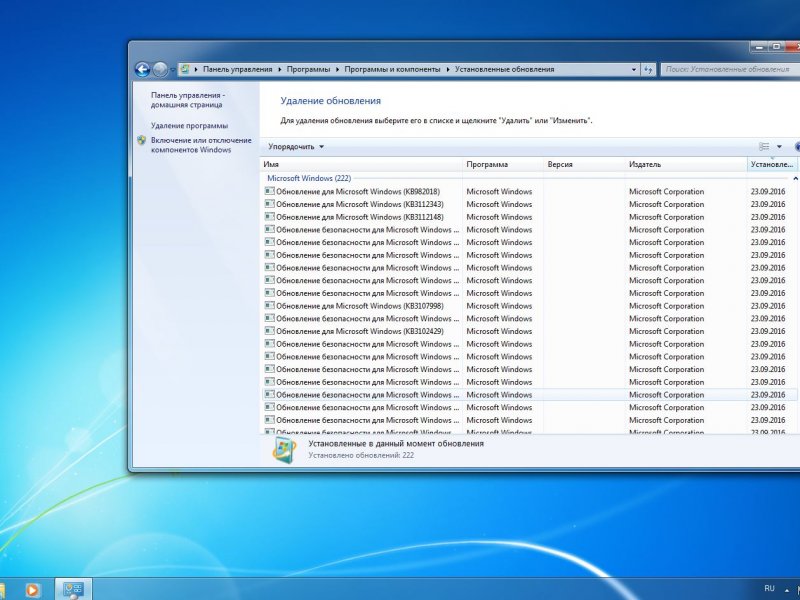Click the change view icon in toolbar
Image resolution: width=800 pixels, height=600 pixels.
tap(764, 147)
